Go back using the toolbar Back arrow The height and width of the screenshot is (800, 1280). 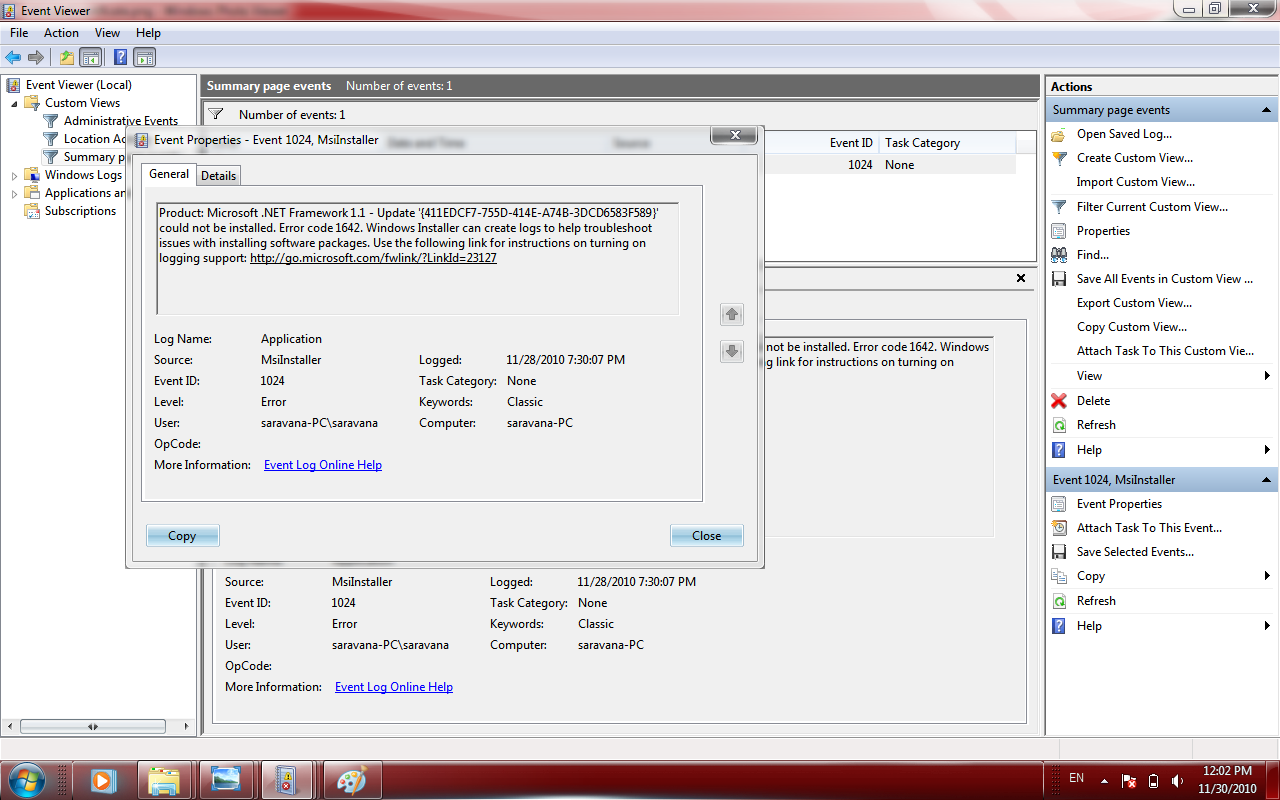13,58
